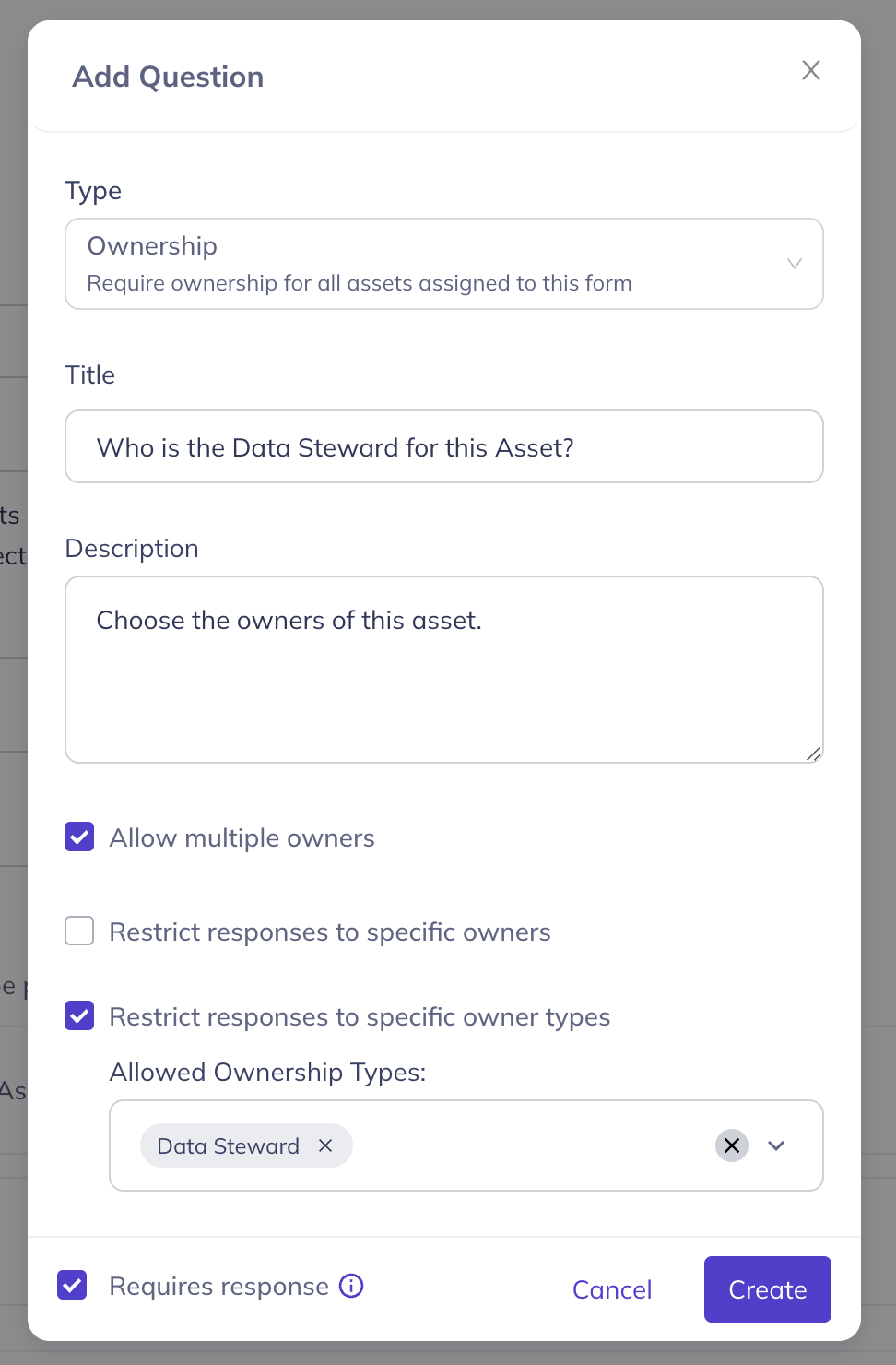
Task: Close the Add Question dialog
Action: [810, 70]
